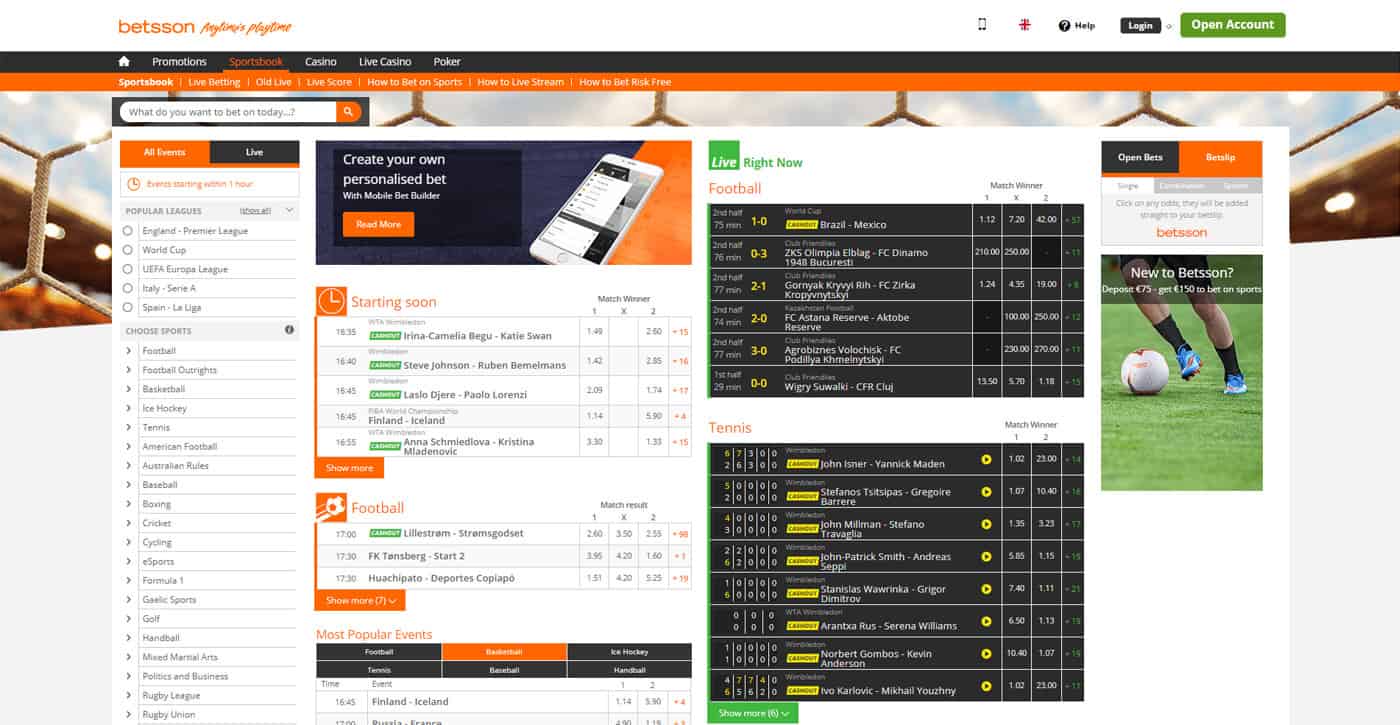1400x725 pixels.
Task: Expand the Basketball sport in sidebar
Action: (x=129, y=389)
